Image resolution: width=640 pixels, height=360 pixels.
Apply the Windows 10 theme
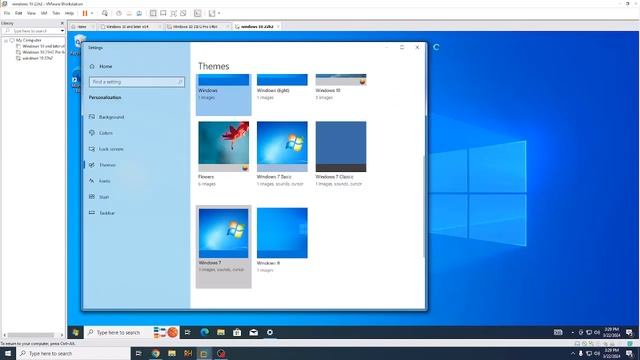point(341,87)
